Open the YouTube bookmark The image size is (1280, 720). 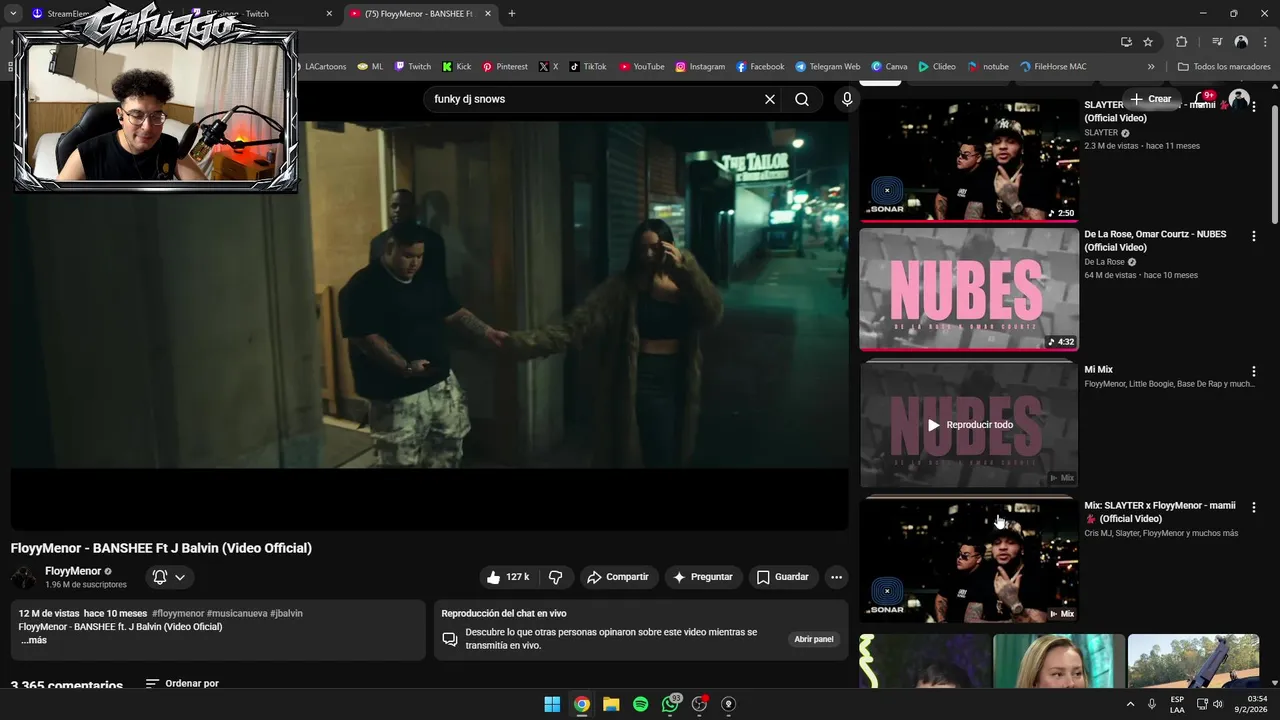(x=642, y=67)
